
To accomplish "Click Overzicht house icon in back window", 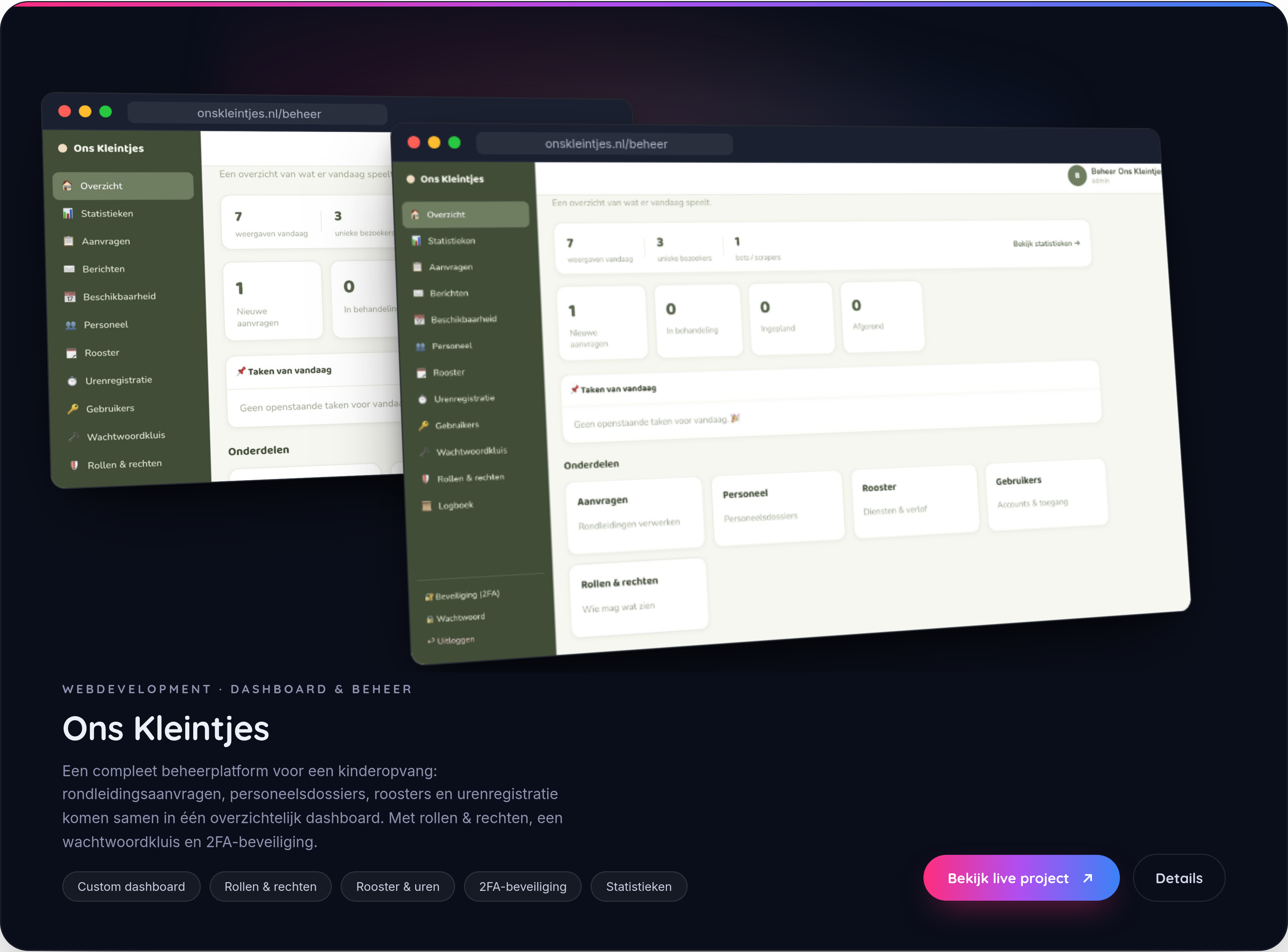I will (x=67, y=186).
